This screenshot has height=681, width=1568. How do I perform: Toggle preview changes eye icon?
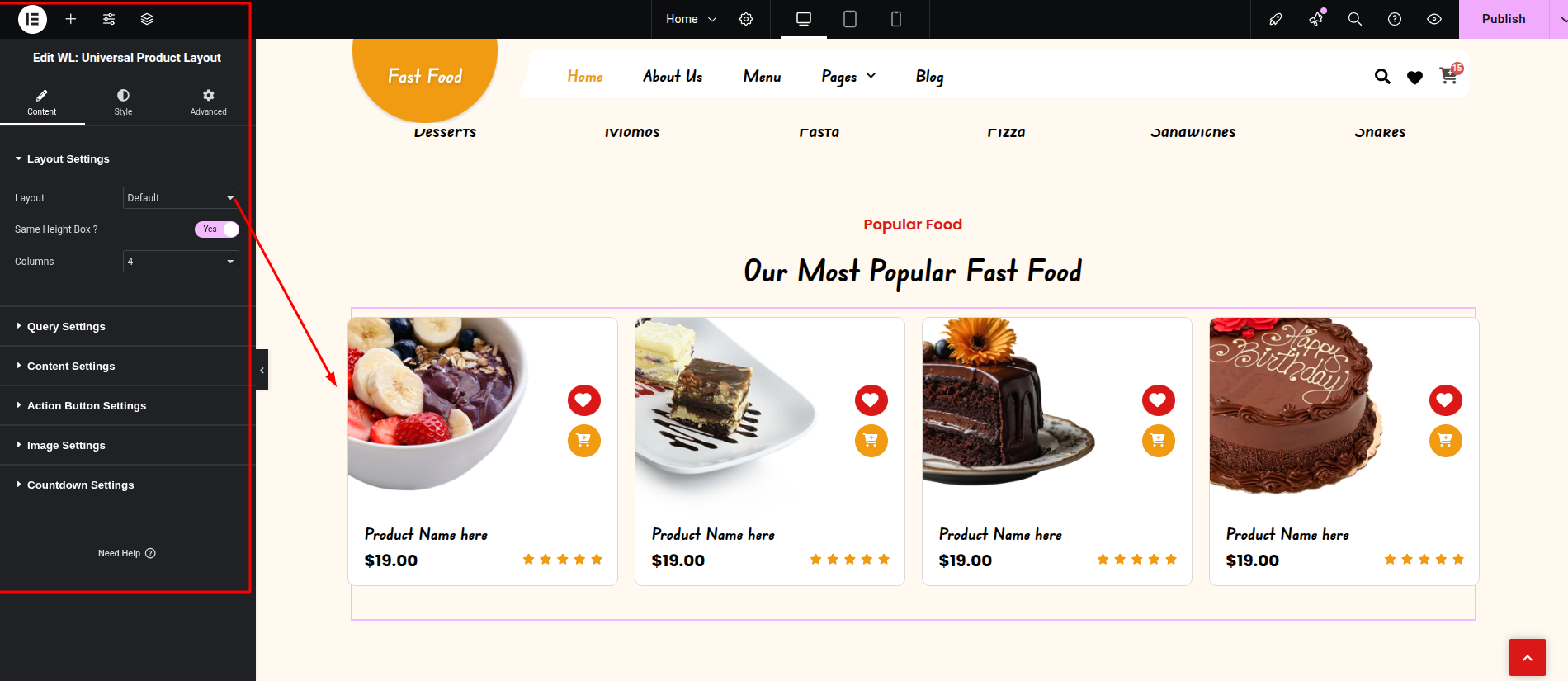coord(1434,19)
